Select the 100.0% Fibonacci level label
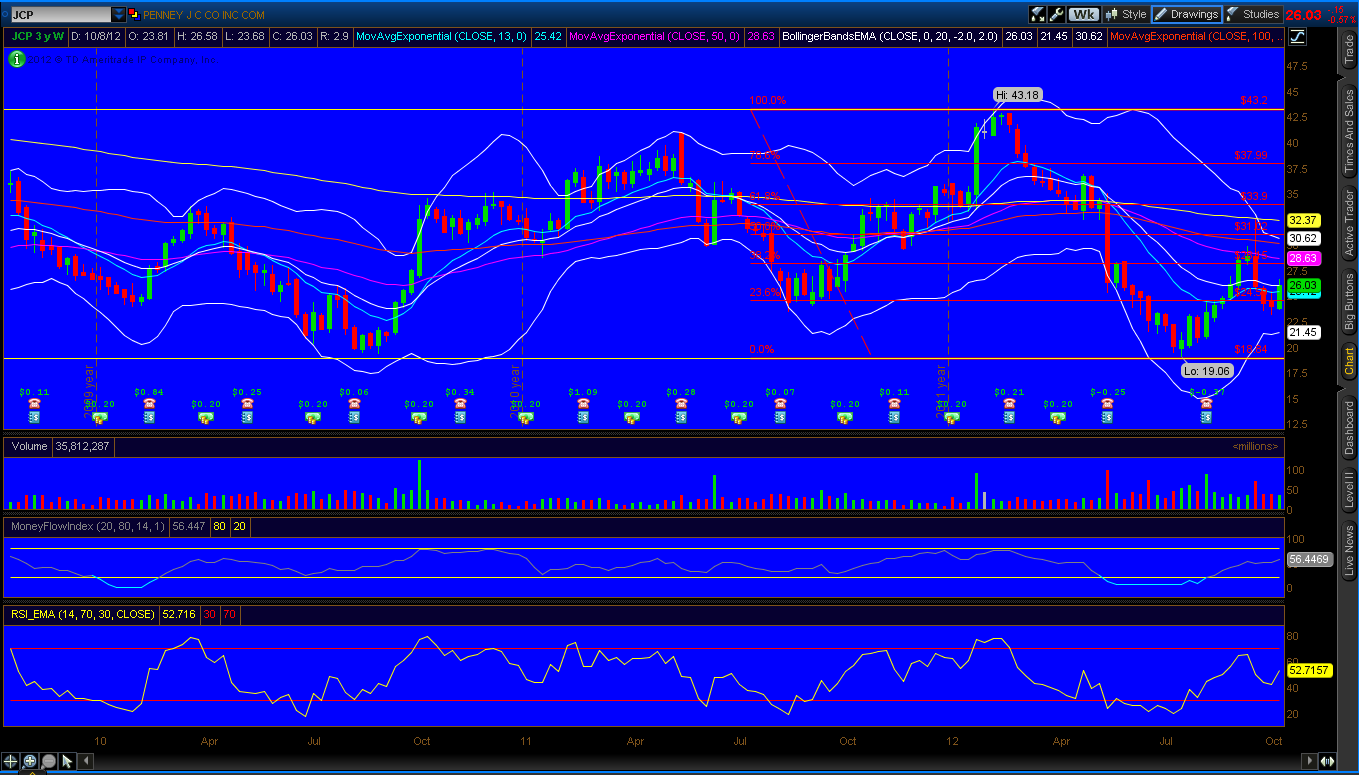The width and height of the screenshot is (1359, 775). (x=768, y=100)
